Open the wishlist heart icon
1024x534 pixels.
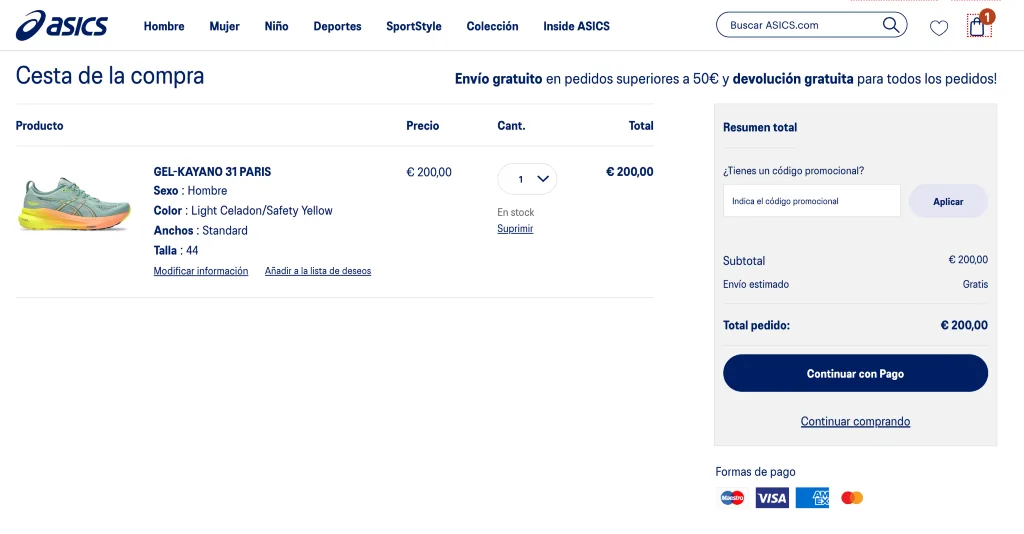[x=938, y=28]
